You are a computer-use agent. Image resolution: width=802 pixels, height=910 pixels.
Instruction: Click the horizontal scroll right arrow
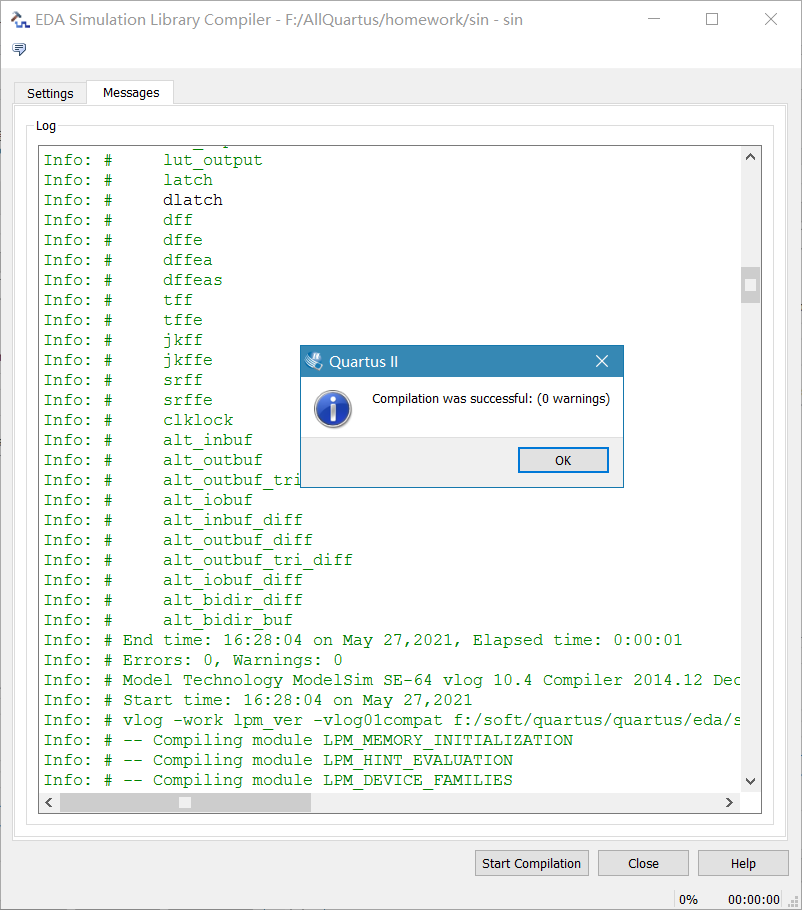point(729,803)
